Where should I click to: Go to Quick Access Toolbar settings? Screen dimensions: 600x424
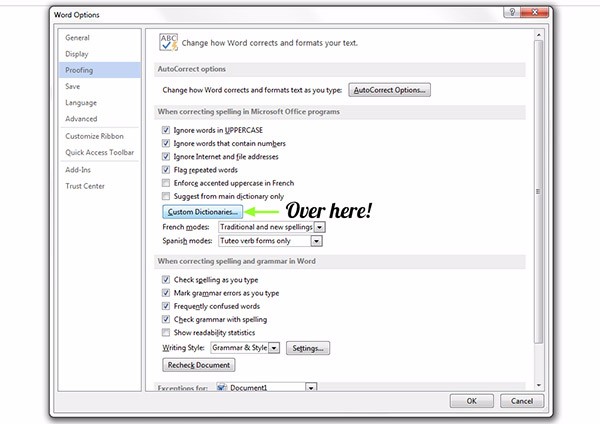(99, 152)
